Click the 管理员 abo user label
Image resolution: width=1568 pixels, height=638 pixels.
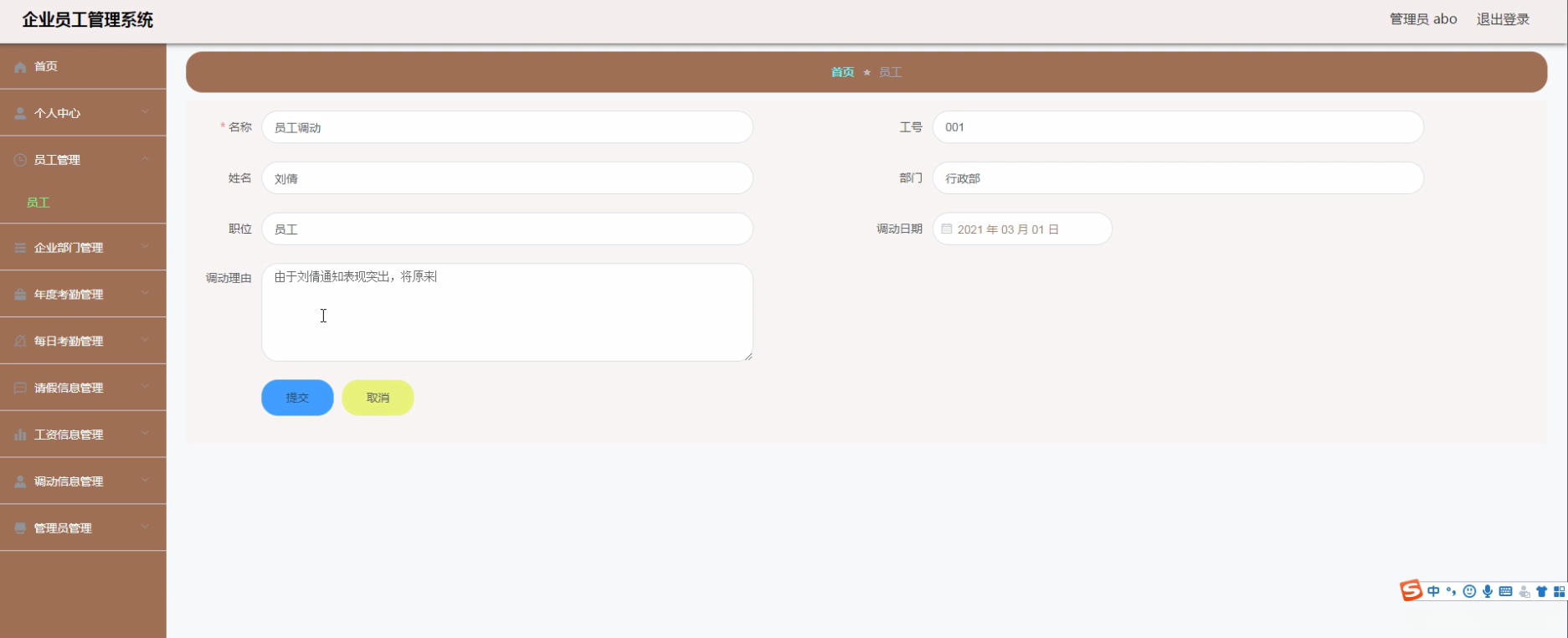[x=1423, y=19]
